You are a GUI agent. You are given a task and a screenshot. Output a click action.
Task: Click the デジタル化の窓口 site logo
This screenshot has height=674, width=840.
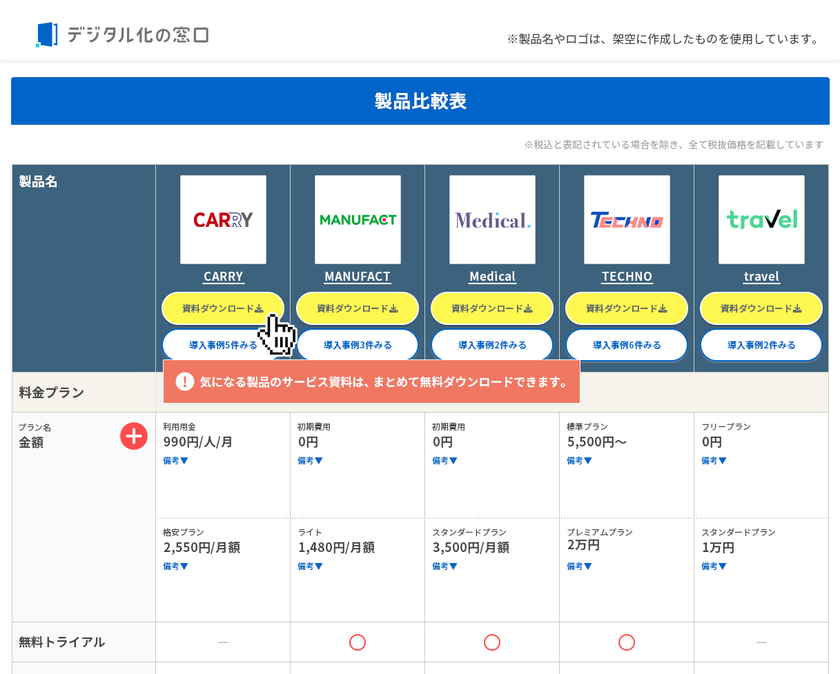click(122, 35)
